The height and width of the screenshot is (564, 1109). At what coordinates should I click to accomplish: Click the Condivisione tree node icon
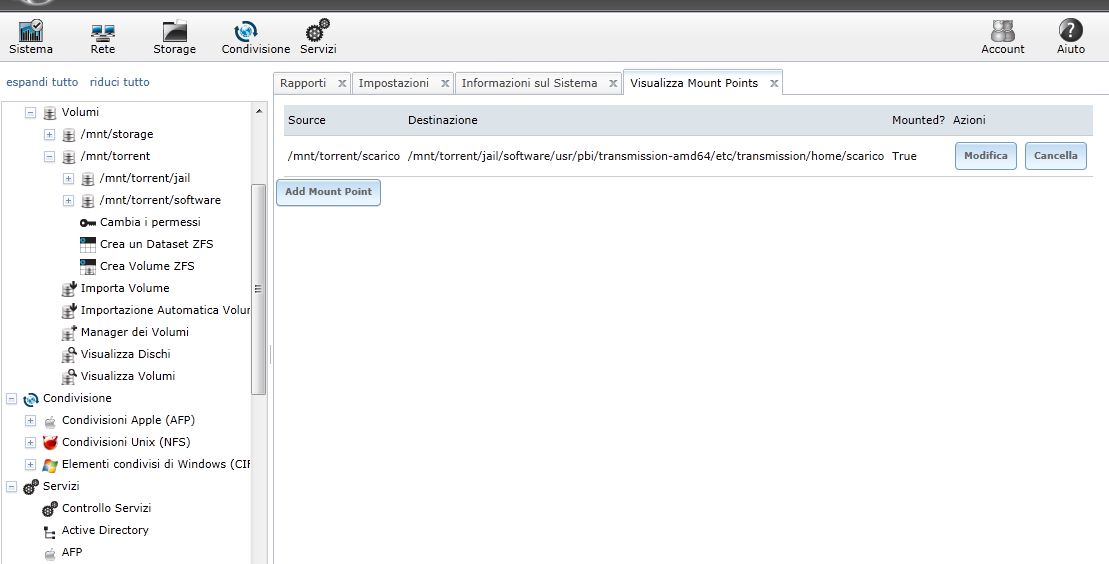30,399
